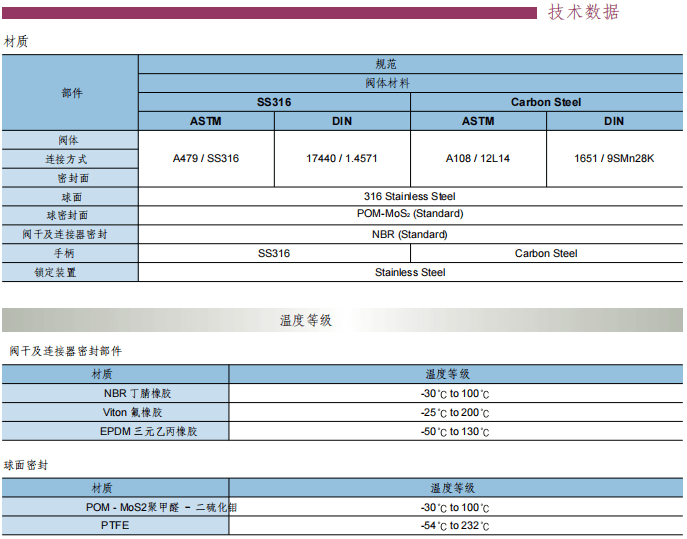This screenshot has width=687, height=539.
Task: Select the POM-MoS₂ (Standard) cell
Action: [x=410, y=214]
